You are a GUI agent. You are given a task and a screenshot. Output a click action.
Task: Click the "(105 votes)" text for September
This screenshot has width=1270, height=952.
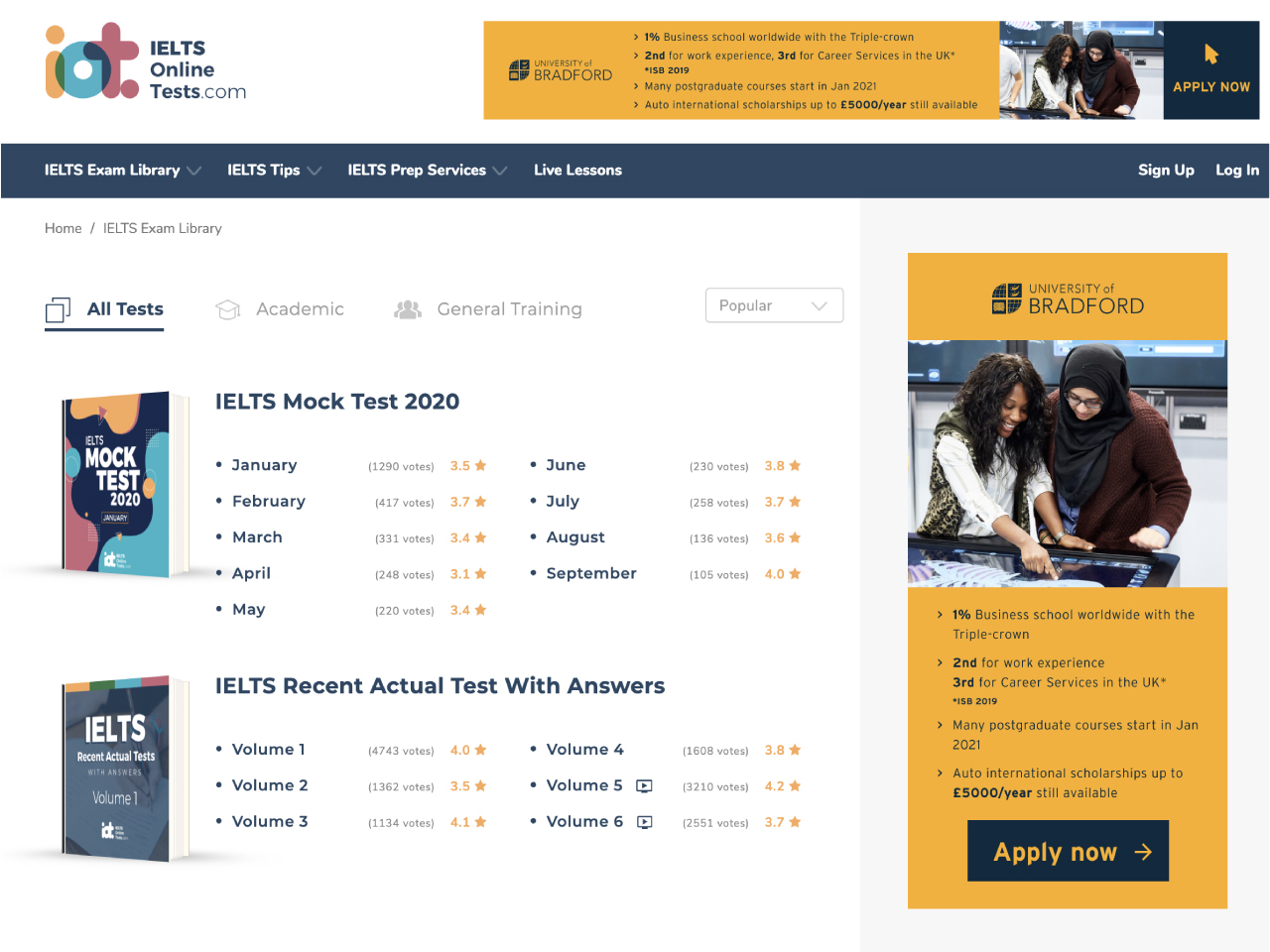point(718,575)
